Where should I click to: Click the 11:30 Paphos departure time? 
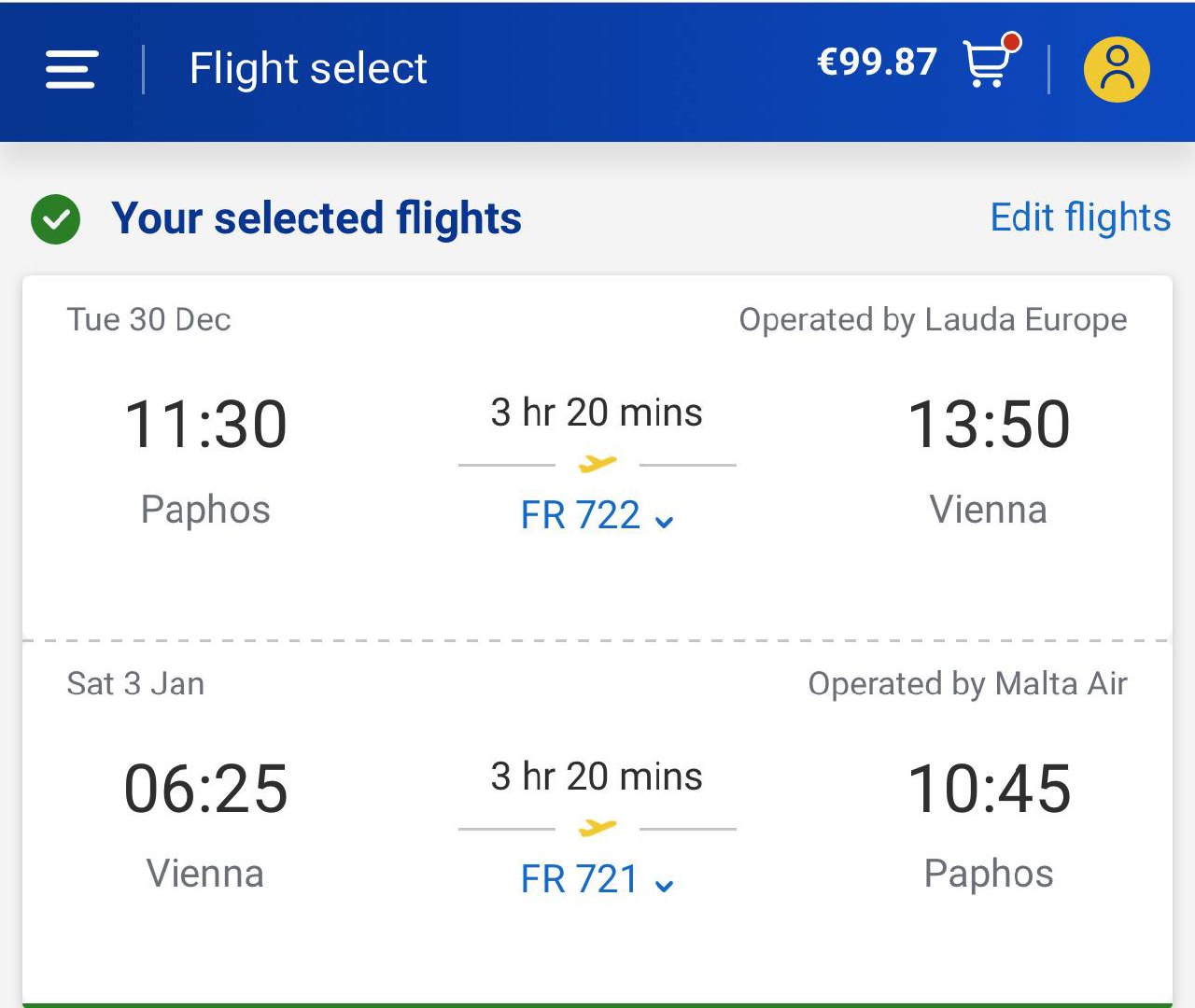pos(205,425)
